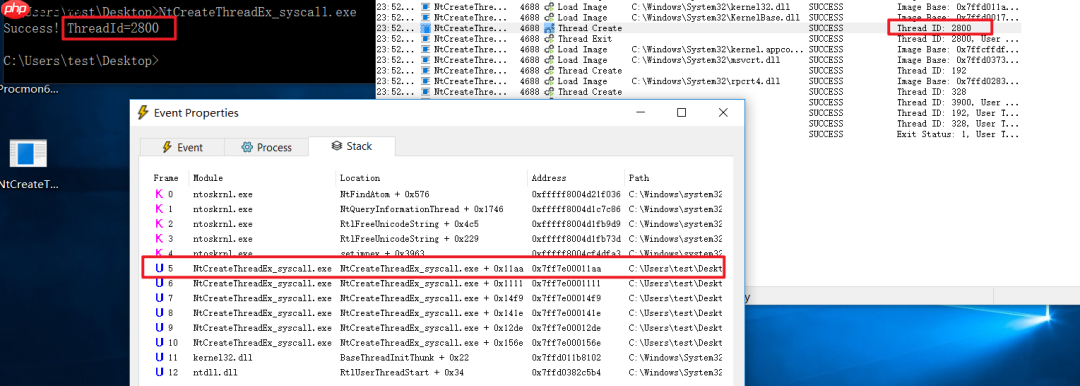Minimize the Event Properties dialog
This screenshot has height=386, width=1080.
[x=640, y=112]
